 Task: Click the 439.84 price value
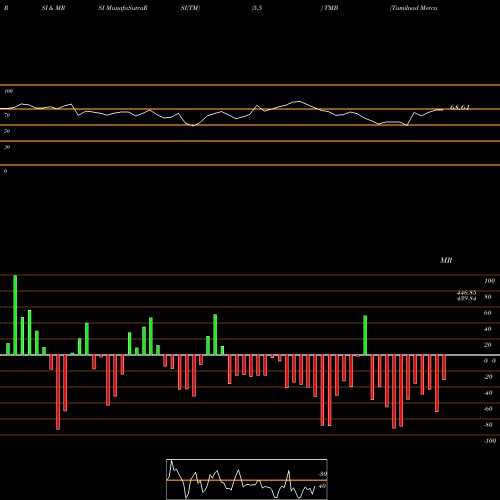pos(466,298)
